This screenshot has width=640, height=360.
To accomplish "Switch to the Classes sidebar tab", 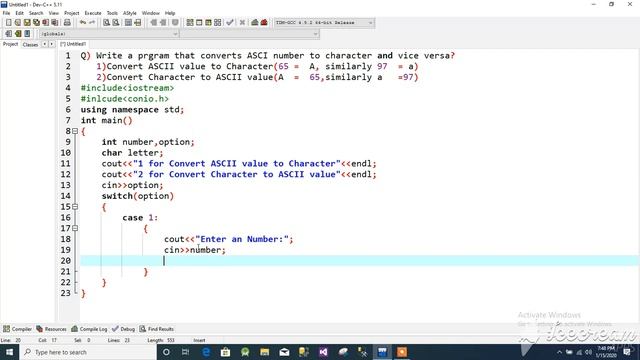I will (x=30, y=44).
